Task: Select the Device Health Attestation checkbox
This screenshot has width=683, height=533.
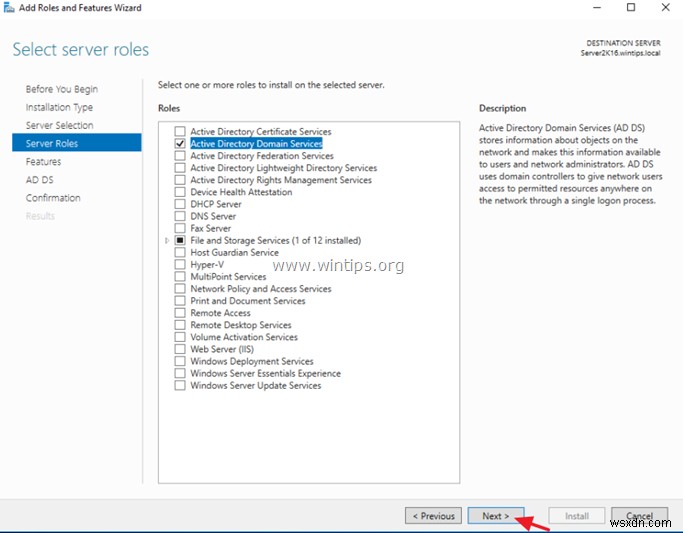Action: 180,192
